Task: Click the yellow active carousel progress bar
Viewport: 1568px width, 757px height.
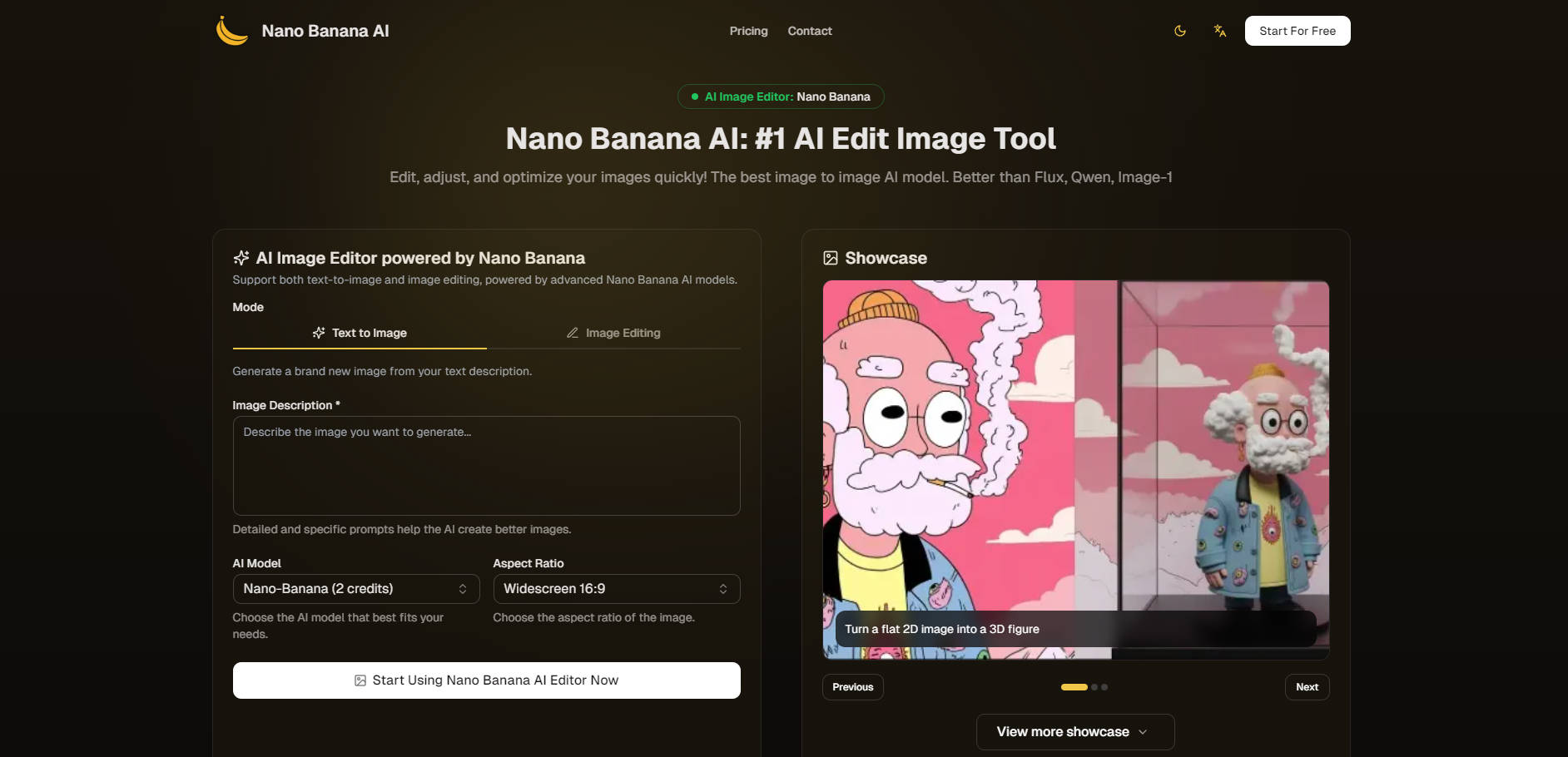Action: (x=1074, y=687)
